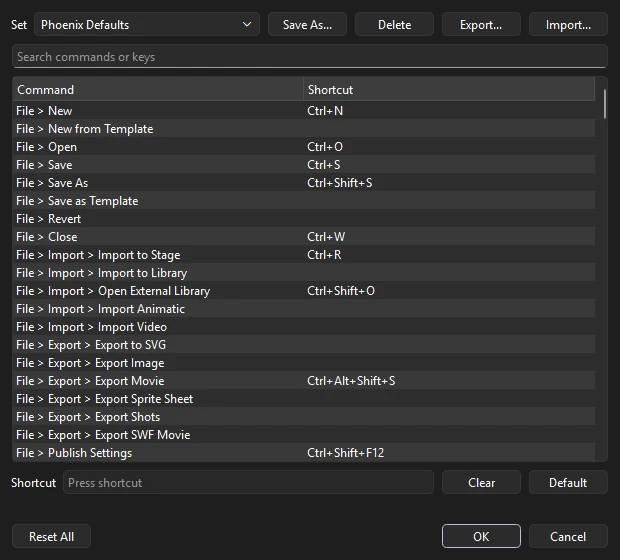Select File > Import > Import Video row
The height and width of the screenshot is (560, 620).
pos(304,327)
